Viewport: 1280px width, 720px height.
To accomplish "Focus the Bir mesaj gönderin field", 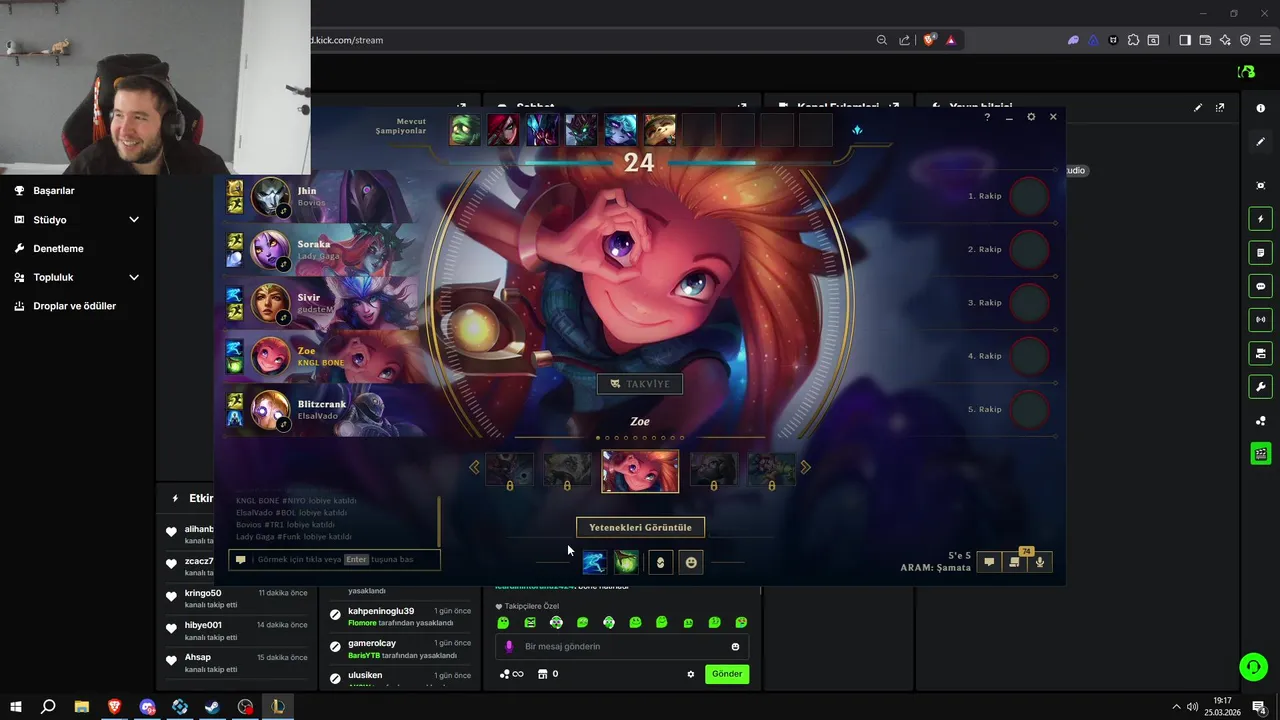I will click(621, 646).
